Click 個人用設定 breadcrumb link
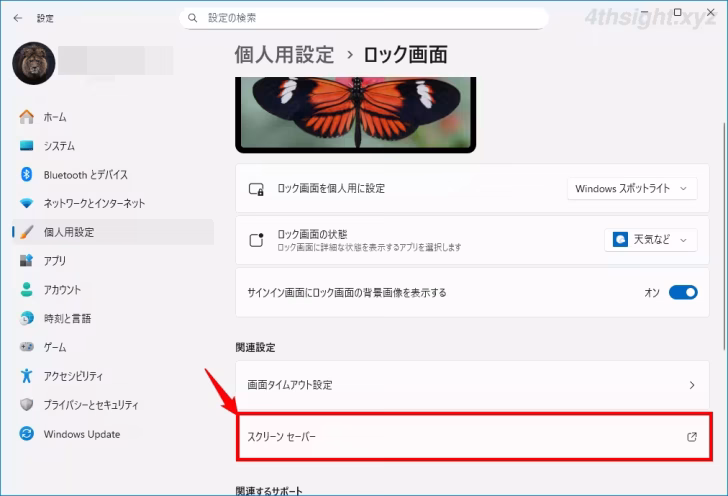The width and height of the screenshot is (728, 496). pyautogui.click(x=284, y=54)
